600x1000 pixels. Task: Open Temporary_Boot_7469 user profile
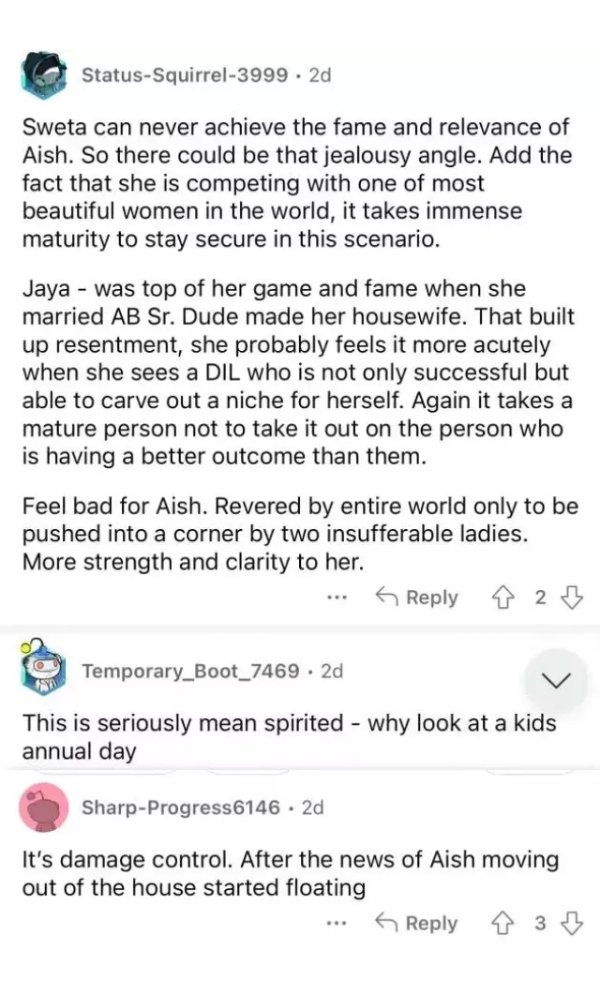click(190, 670)
